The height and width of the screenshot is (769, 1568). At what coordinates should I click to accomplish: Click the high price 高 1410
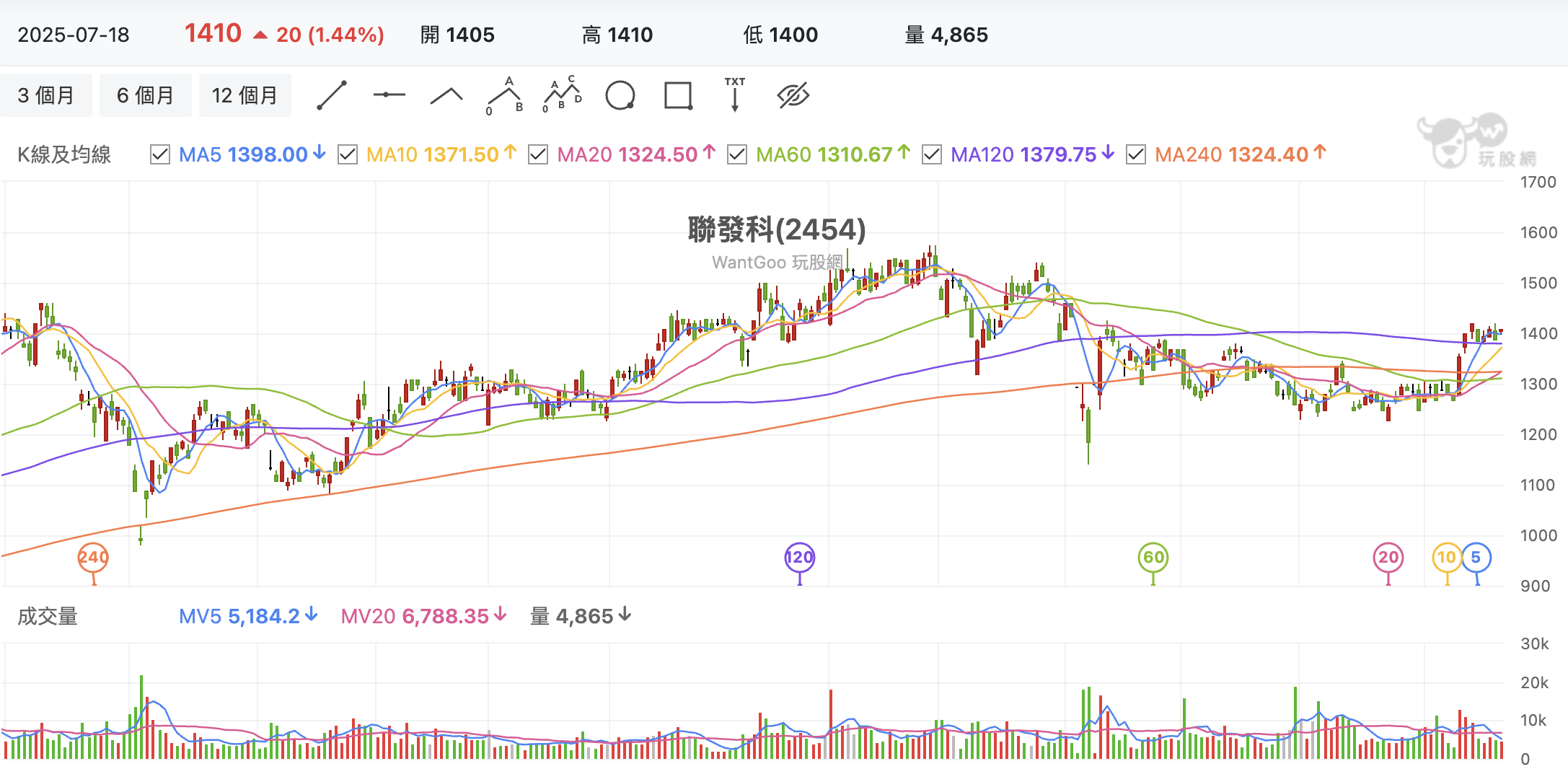pos(617,35)
